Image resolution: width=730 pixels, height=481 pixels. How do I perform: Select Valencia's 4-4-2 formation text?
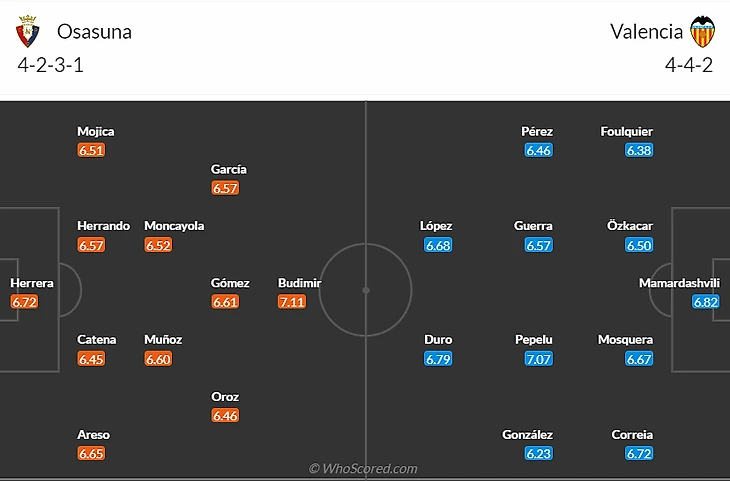pyautogui.click(x=687, y=66)
